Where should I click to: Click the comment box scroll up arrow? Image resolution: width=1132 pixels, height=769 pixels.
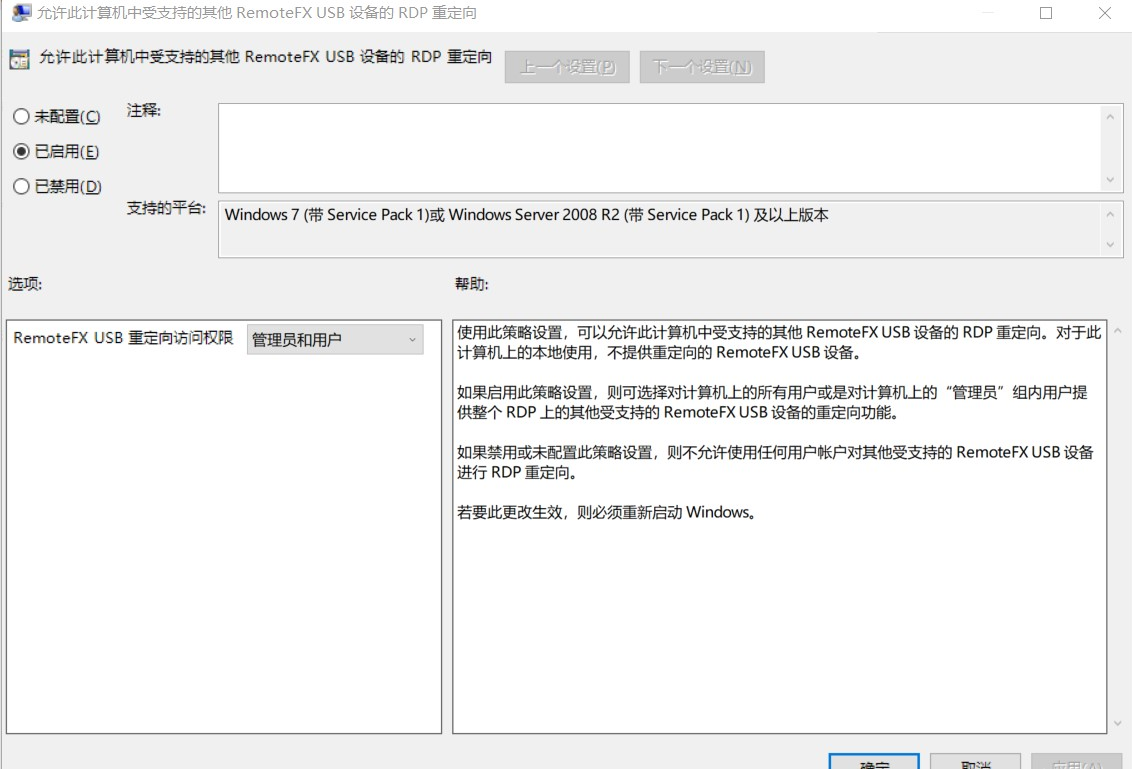pos(1110,116)
